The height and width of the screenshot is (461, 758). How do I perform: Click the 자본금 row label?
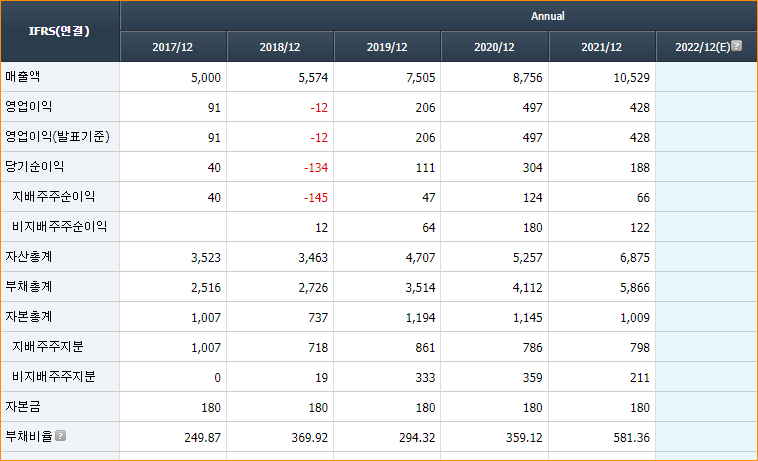point(22,406)
